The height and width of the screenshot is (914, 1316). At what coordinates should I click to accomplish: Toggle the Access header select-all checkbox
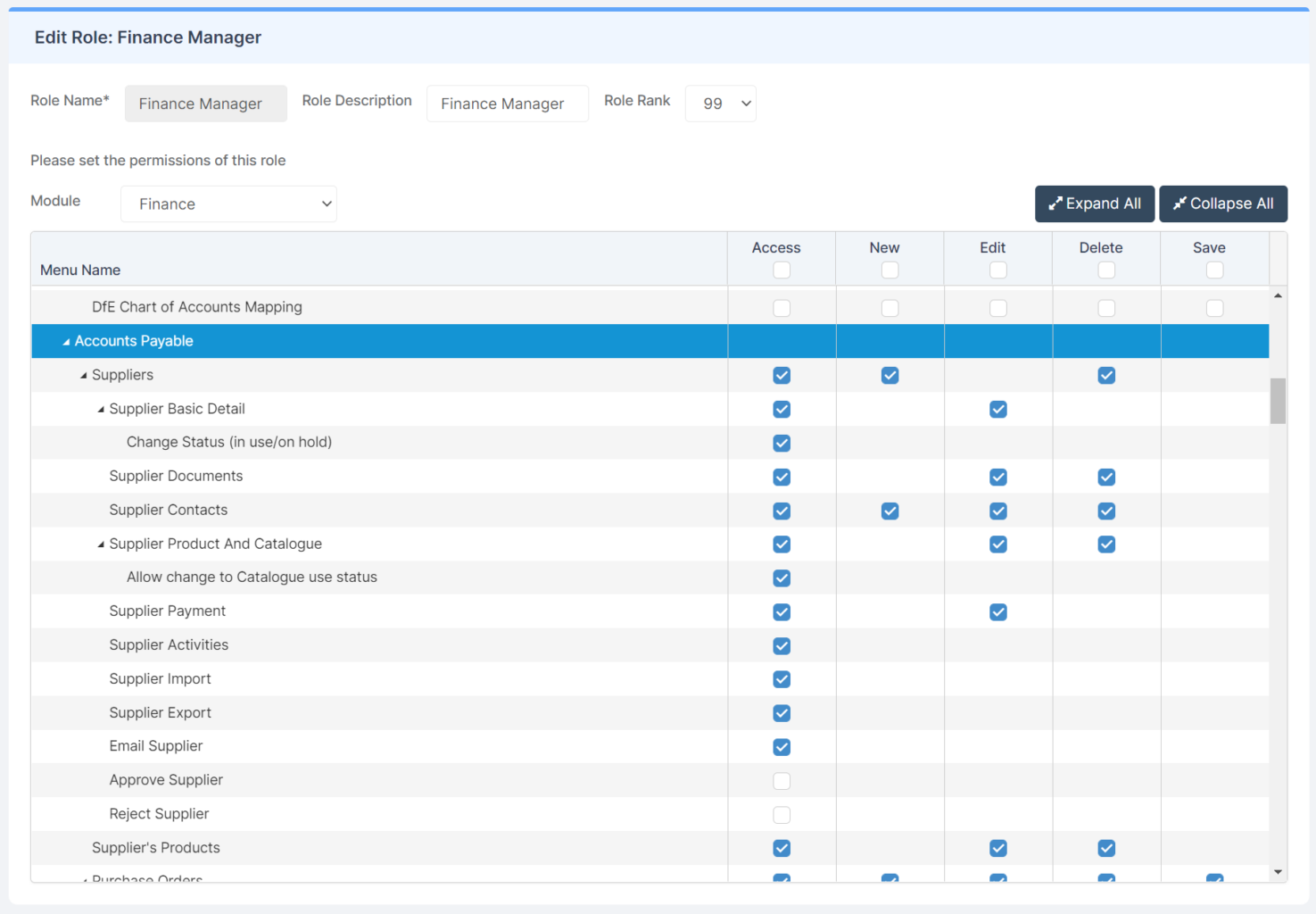(782, 270)
